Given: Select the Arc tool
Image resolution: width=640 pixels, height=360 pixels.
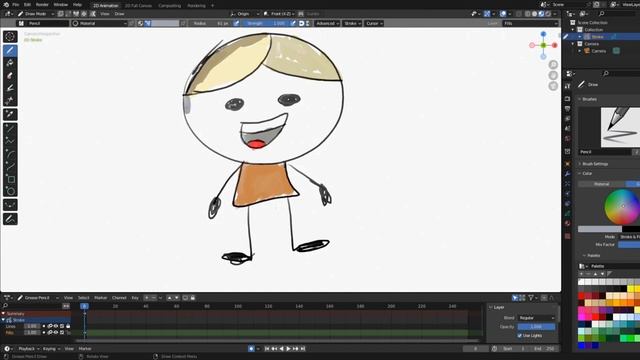Looking at the screenshot, I should [10, 154].
